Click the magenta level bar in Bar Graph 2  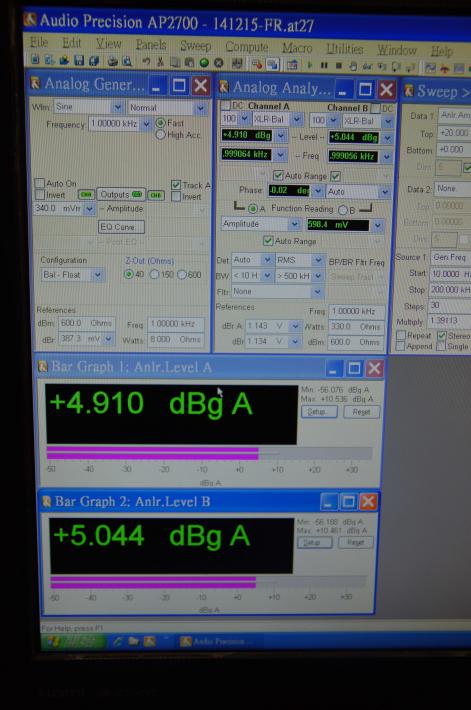pyautogui.click(x=153, y=582)
